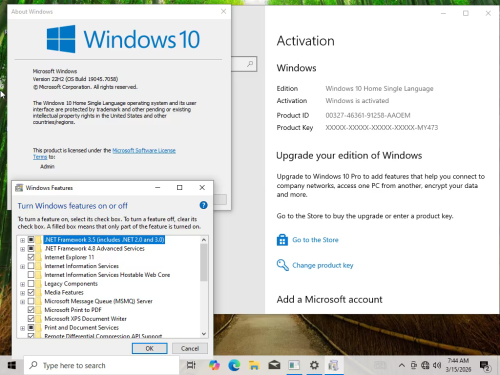Click the Change product key magnifier-key icon

[282, 265]
